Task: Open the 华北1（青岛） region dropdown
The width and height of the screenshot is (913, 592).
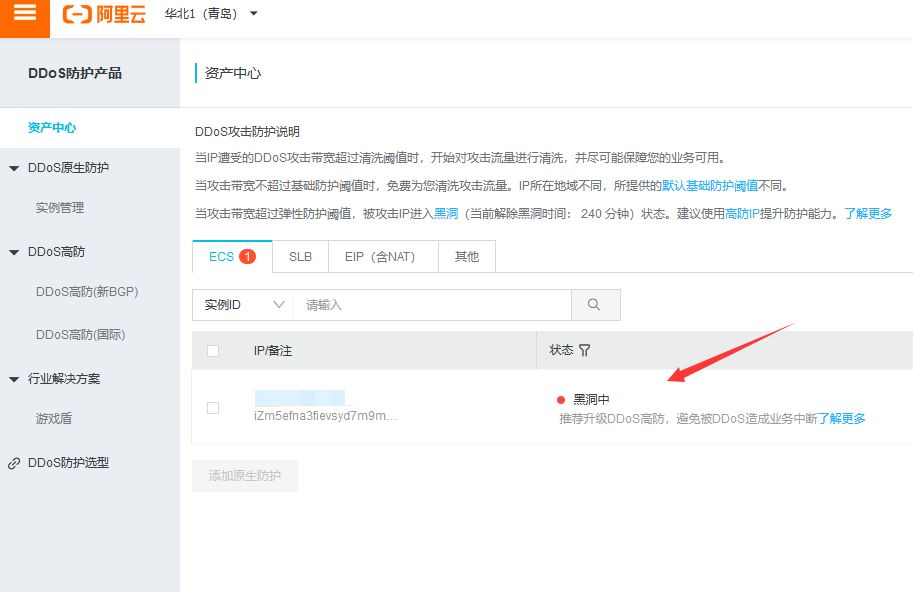Action: [x=211, y=14]
